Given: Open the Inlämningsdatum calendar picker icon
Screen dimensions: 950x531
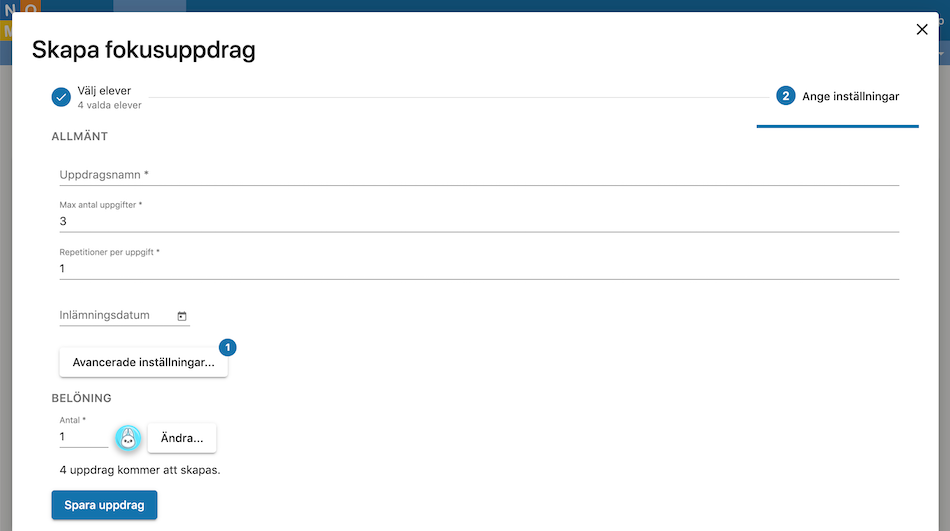Looking at the screenshot, I should [x=182, y=316].
